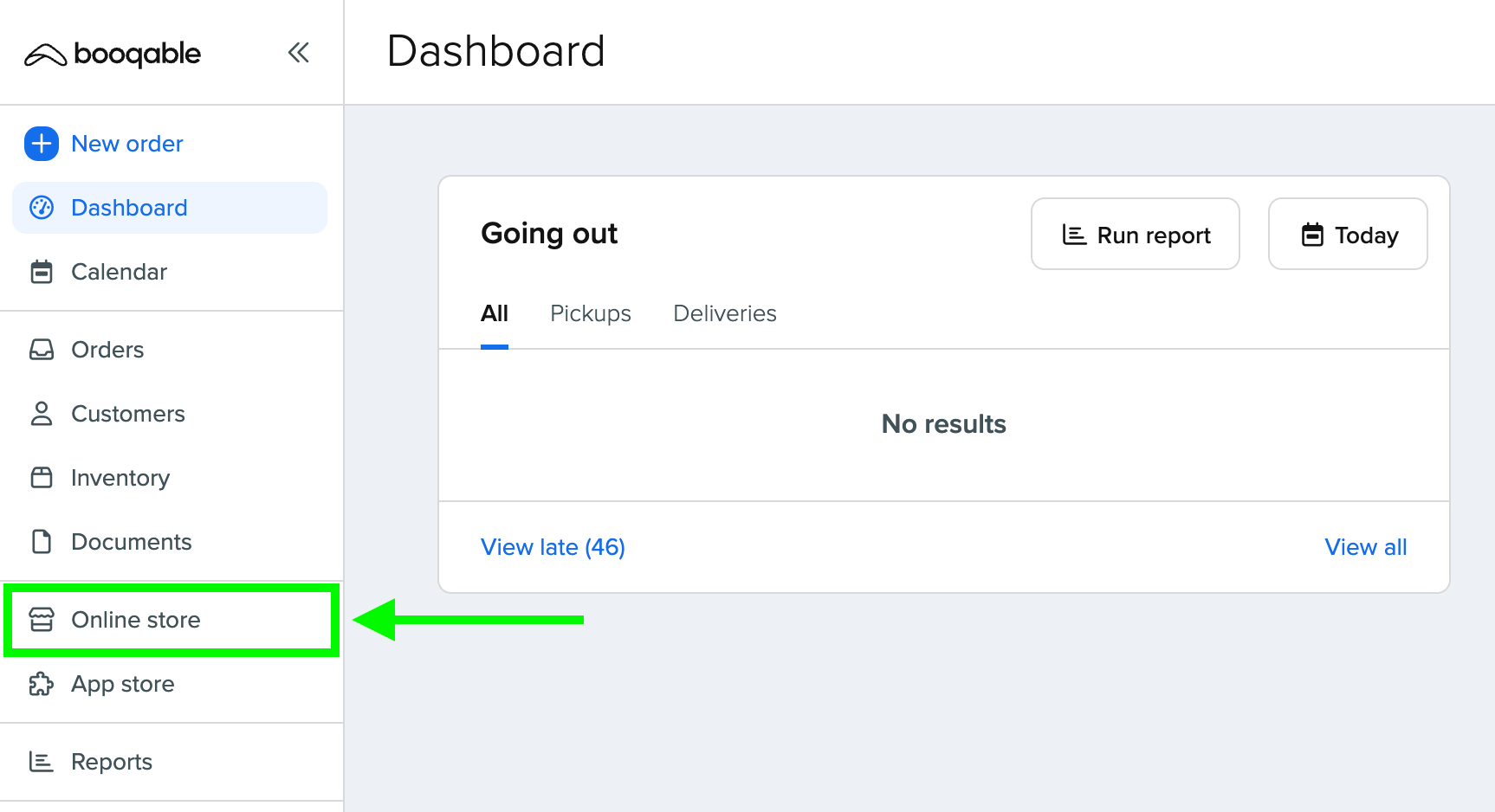Open the View late (46) link
1495x812 pixels.
point(553,547)
